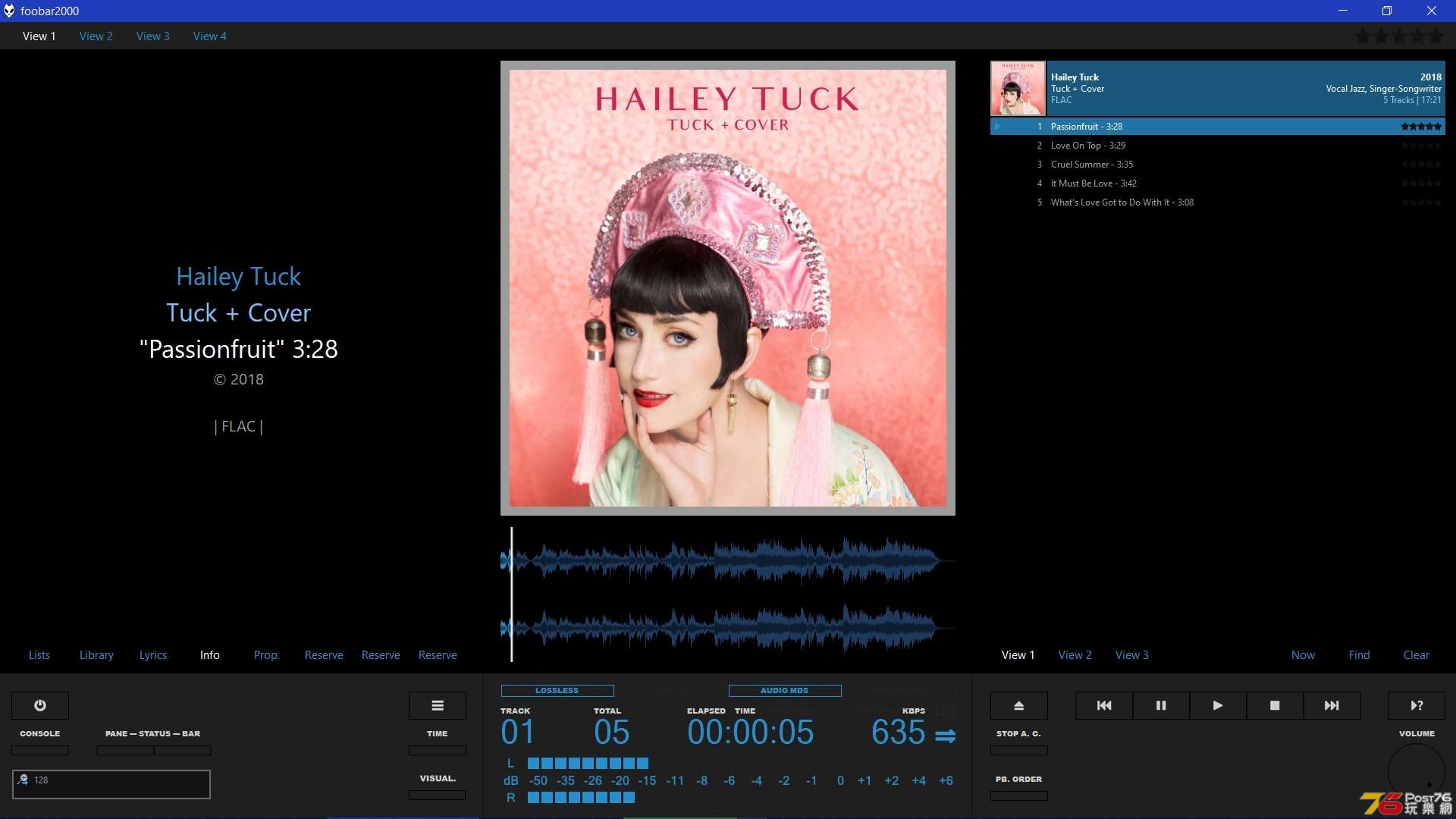Switch to View 3 in the top tab bar
This screenshot has width=1456, height=819.
tap(153, 36)
